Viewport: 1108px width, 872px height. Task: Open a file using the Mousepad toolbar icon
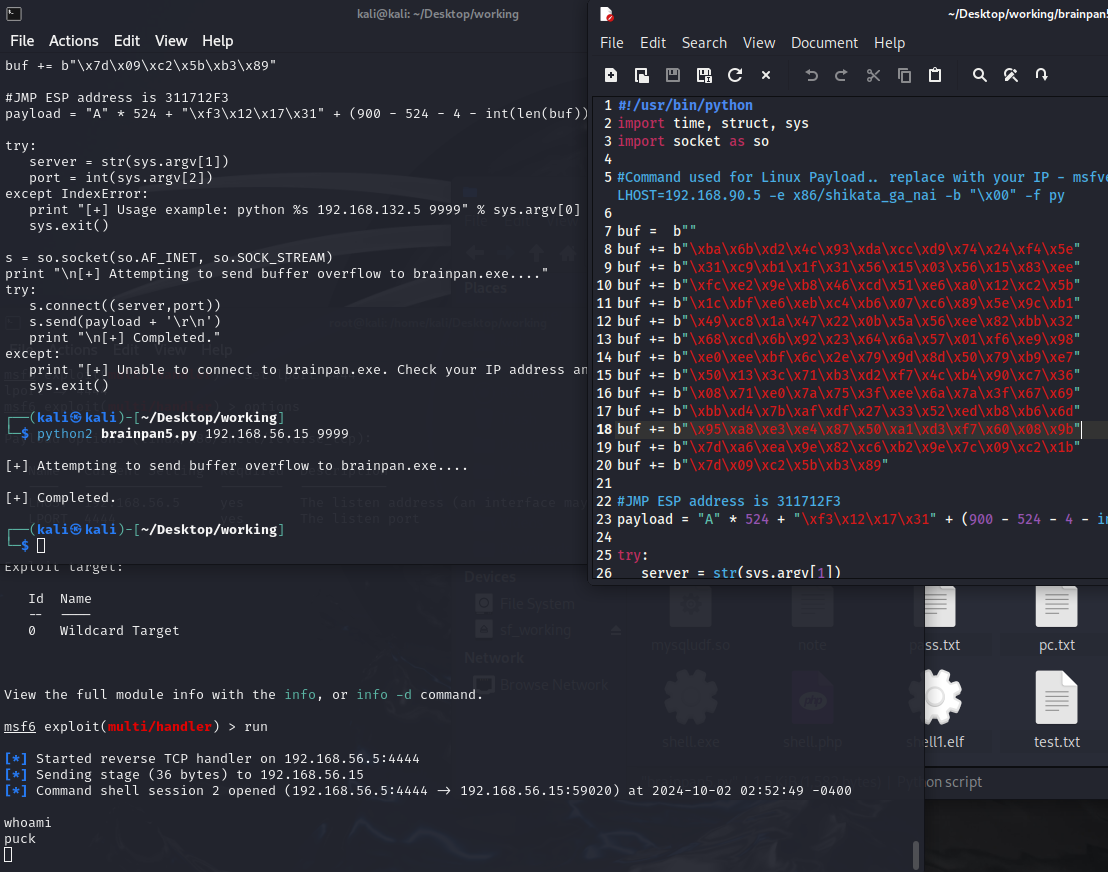pyautogui.click(x=642, y=75)
